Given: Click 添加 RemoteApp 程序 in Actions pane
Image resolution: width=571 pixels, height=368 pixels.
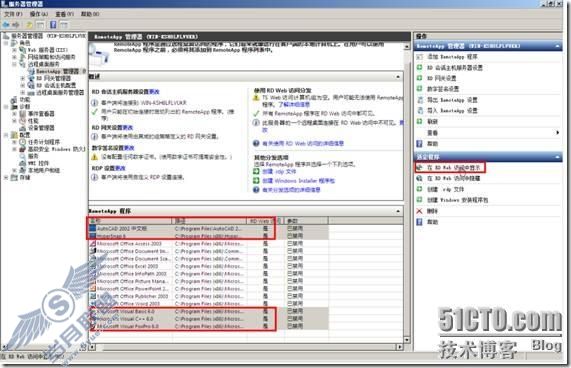Looking at the screenshot, I should click(452, 57).
